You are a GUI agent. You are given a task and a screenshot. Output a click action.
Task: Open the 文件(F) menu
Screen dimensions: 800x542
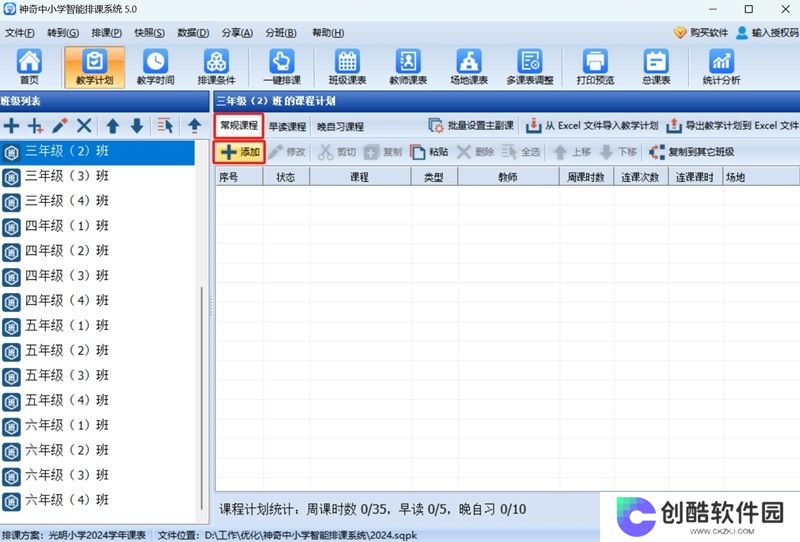(20, 33)
